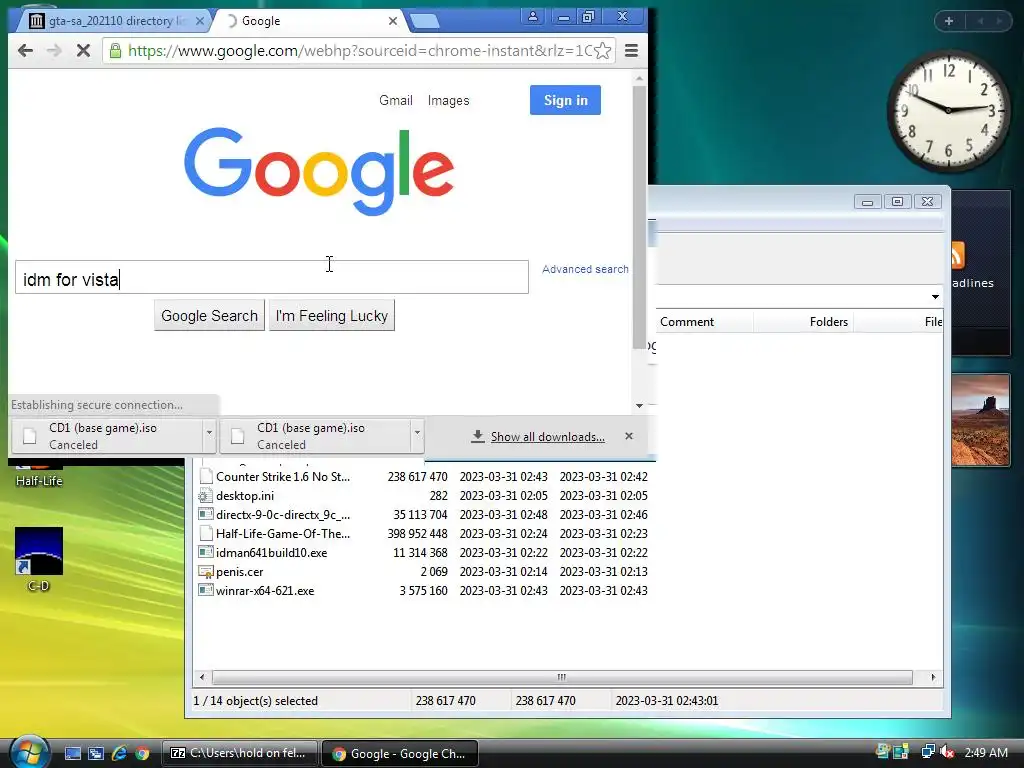
Task: Click the Chrome forward arrow
Action: point(54,51)
